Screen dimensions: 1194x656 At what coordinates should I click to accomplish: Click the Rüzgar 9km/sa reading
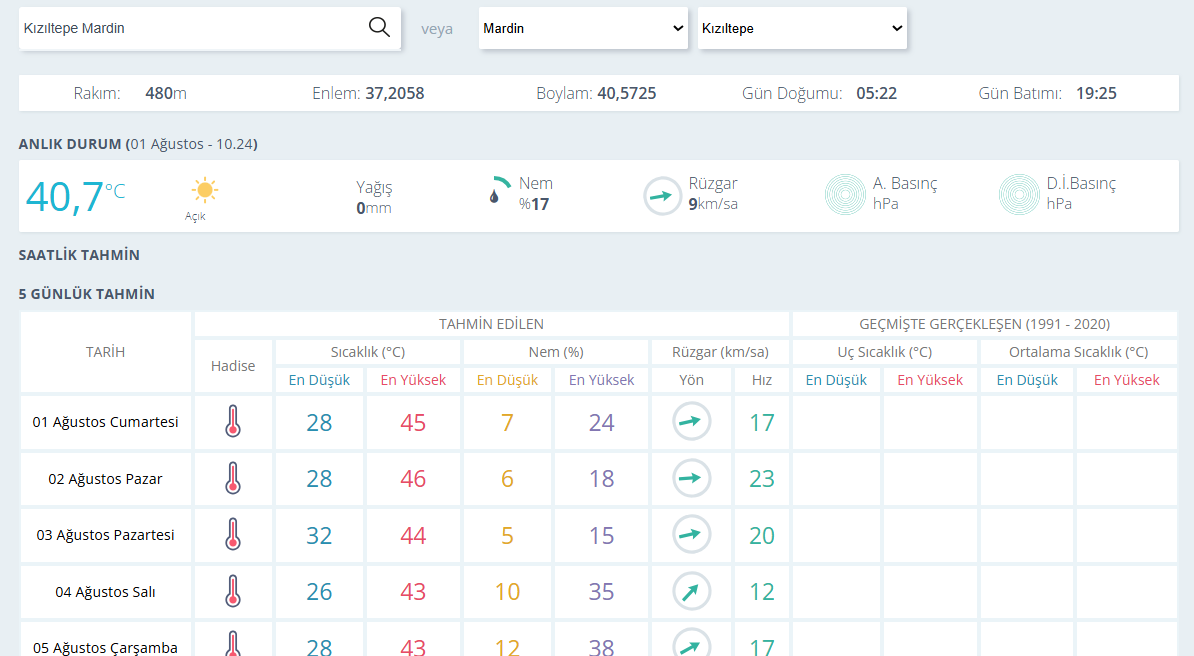click(x=713, y=194)
